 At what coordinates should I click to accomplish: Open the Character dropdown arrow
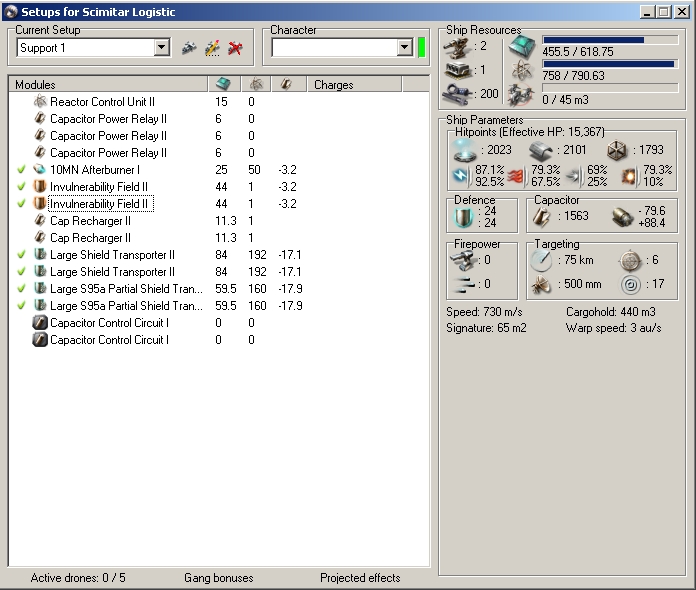[404, 48]
